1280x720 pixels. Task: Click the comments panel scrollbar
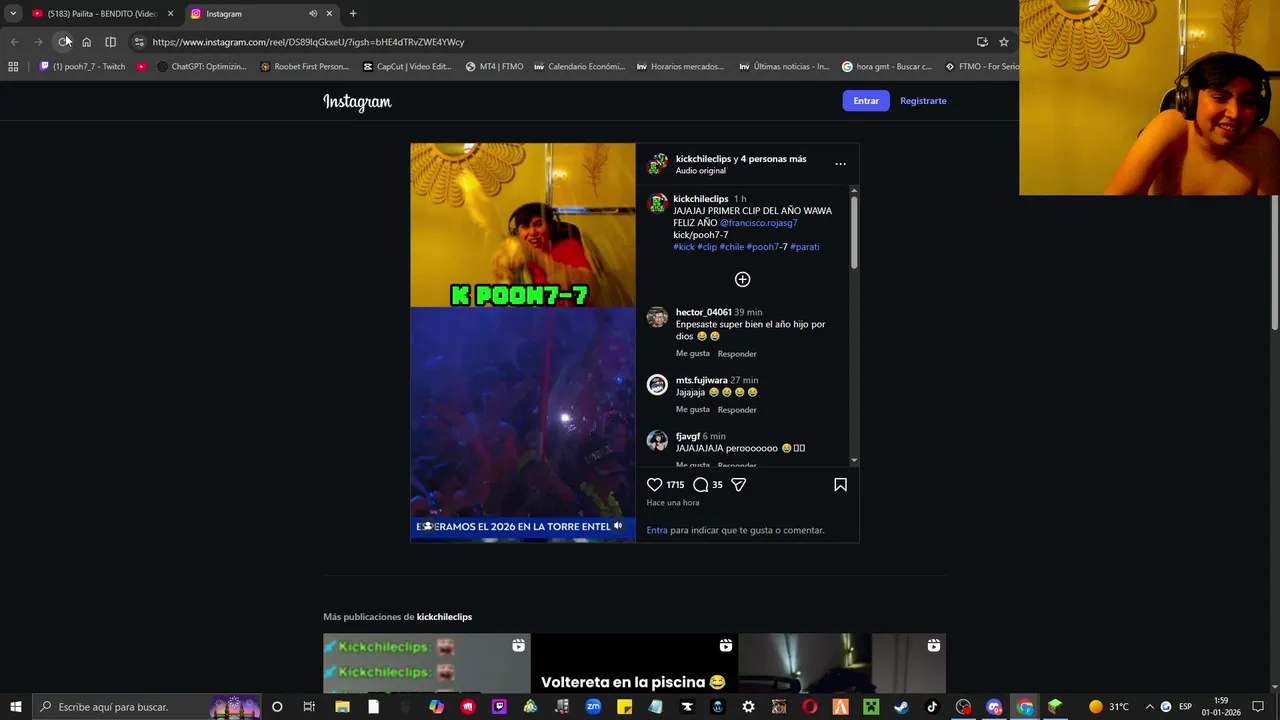click(854, 232)
